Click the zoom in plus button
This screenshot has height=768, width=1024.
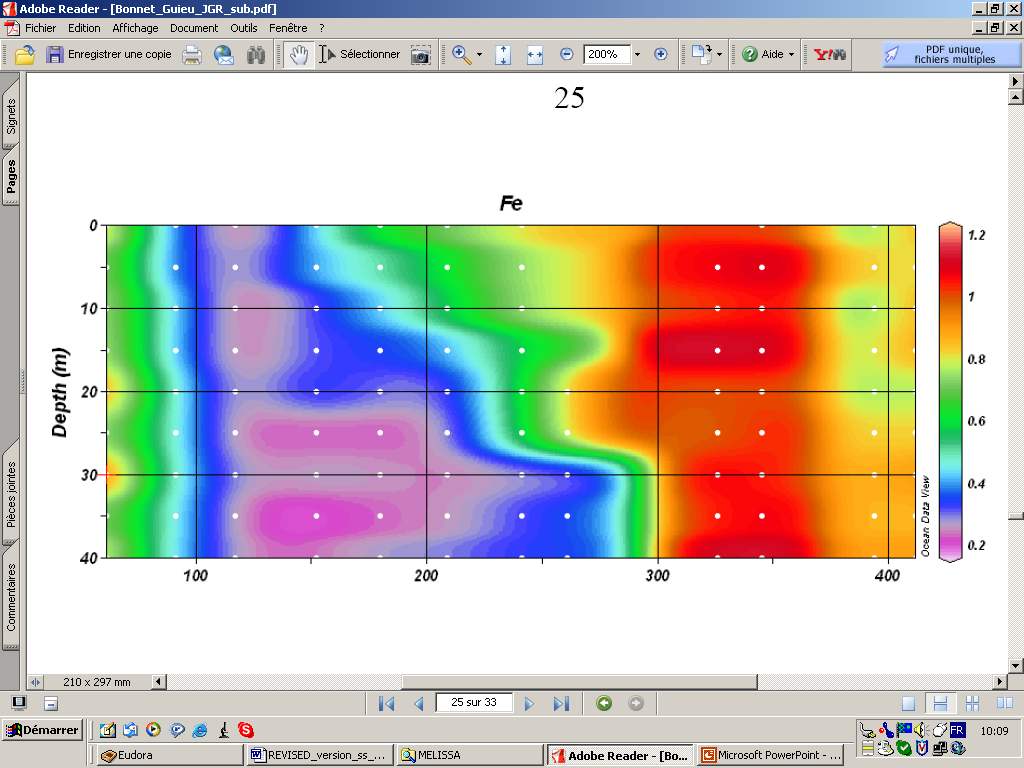click(660, 54)
